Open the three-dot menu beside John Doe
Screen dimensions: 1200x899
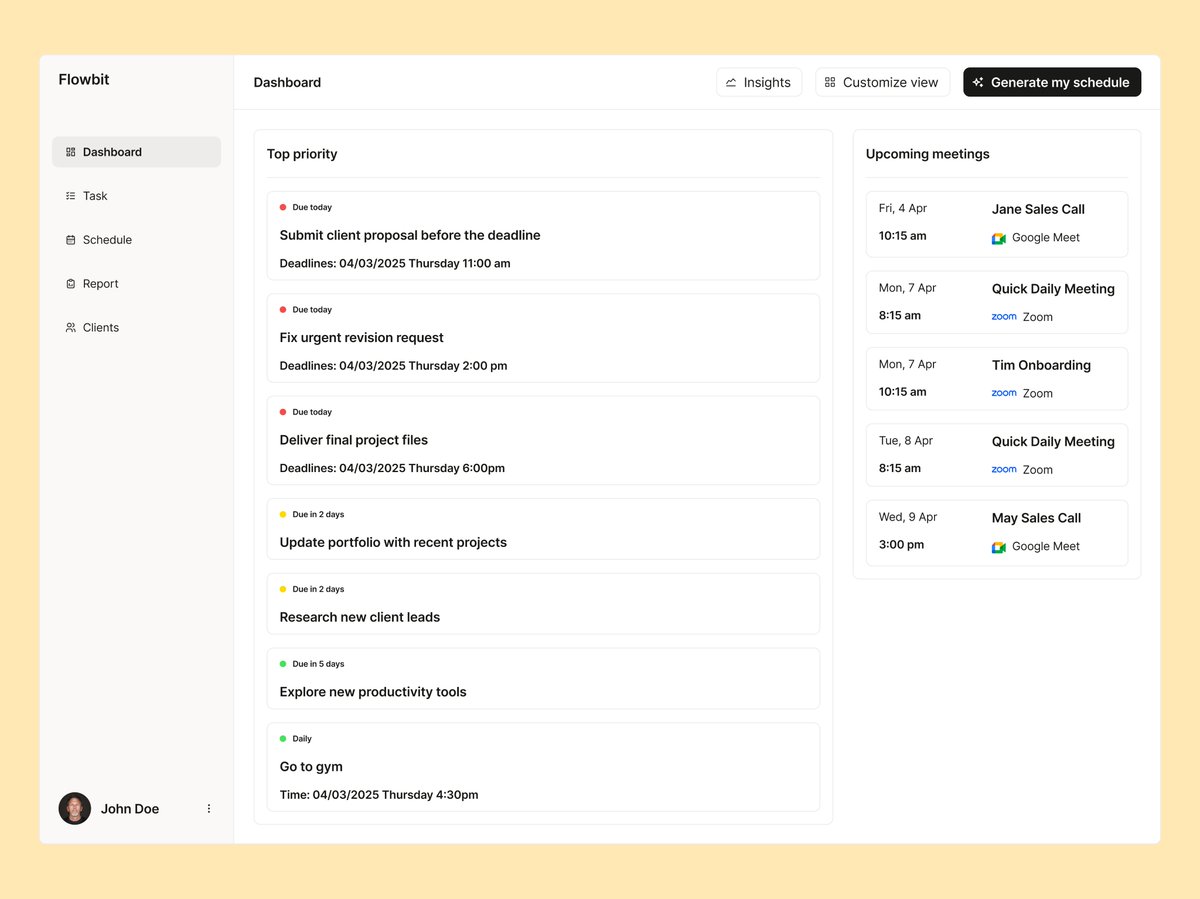[209, 808]
